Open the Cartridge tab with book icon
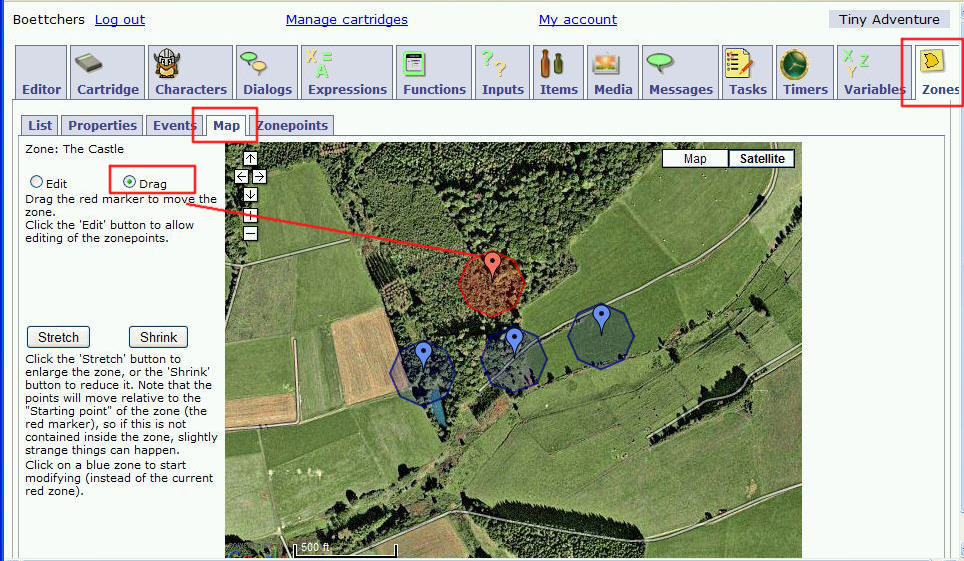The width and height of the screenshot is (964, 561). pos(108,73)
